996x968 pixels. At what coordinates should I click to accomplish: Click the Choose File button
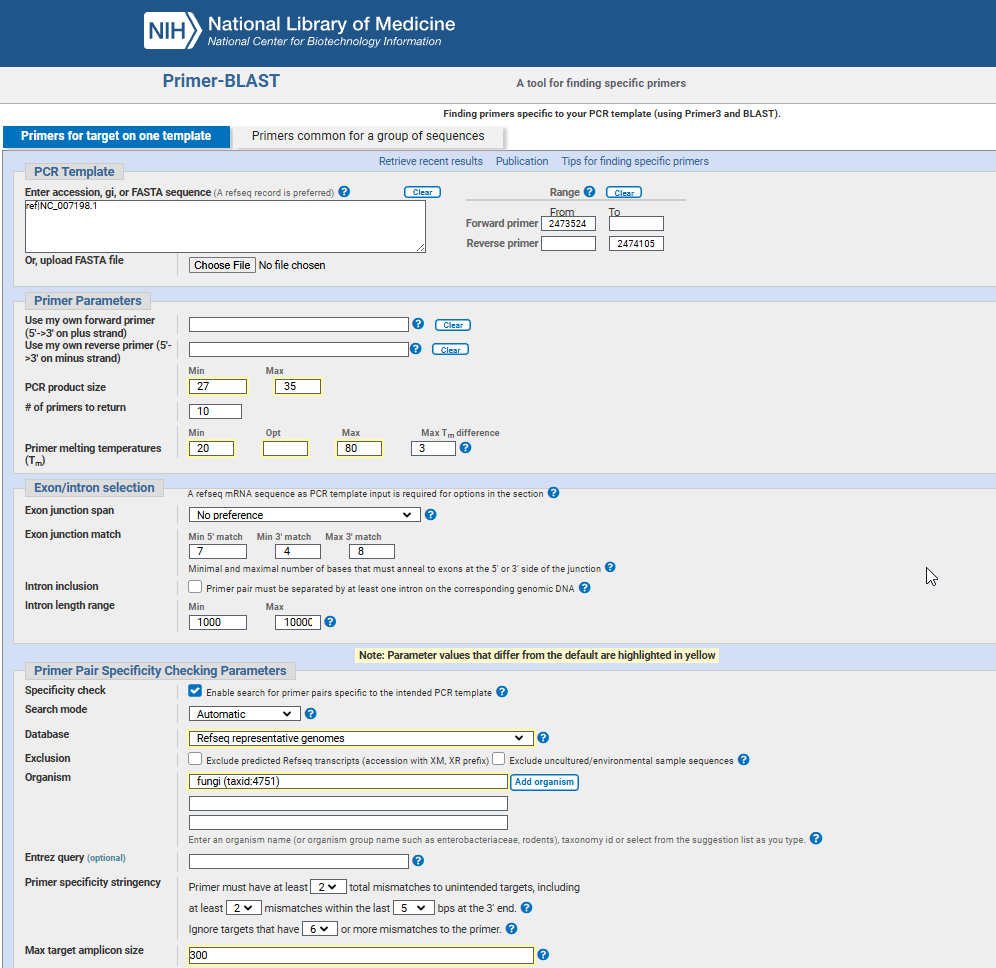222,265
